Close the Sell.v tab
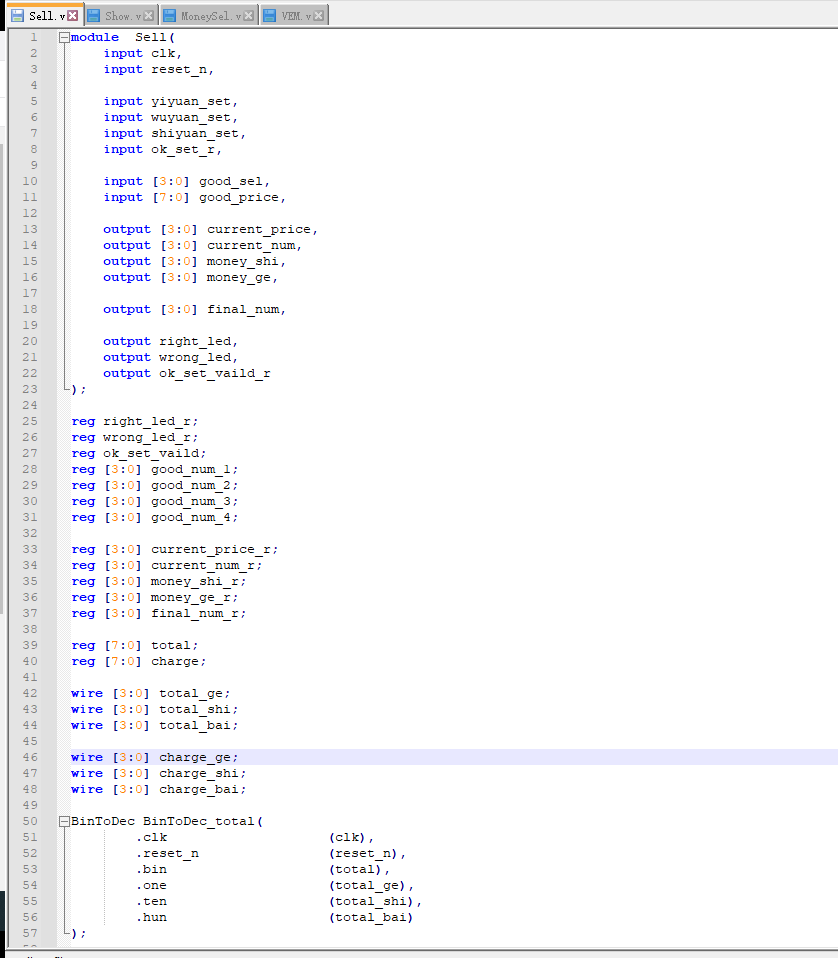The height and width of the screenshot is (958, 838). pos(73,16)
